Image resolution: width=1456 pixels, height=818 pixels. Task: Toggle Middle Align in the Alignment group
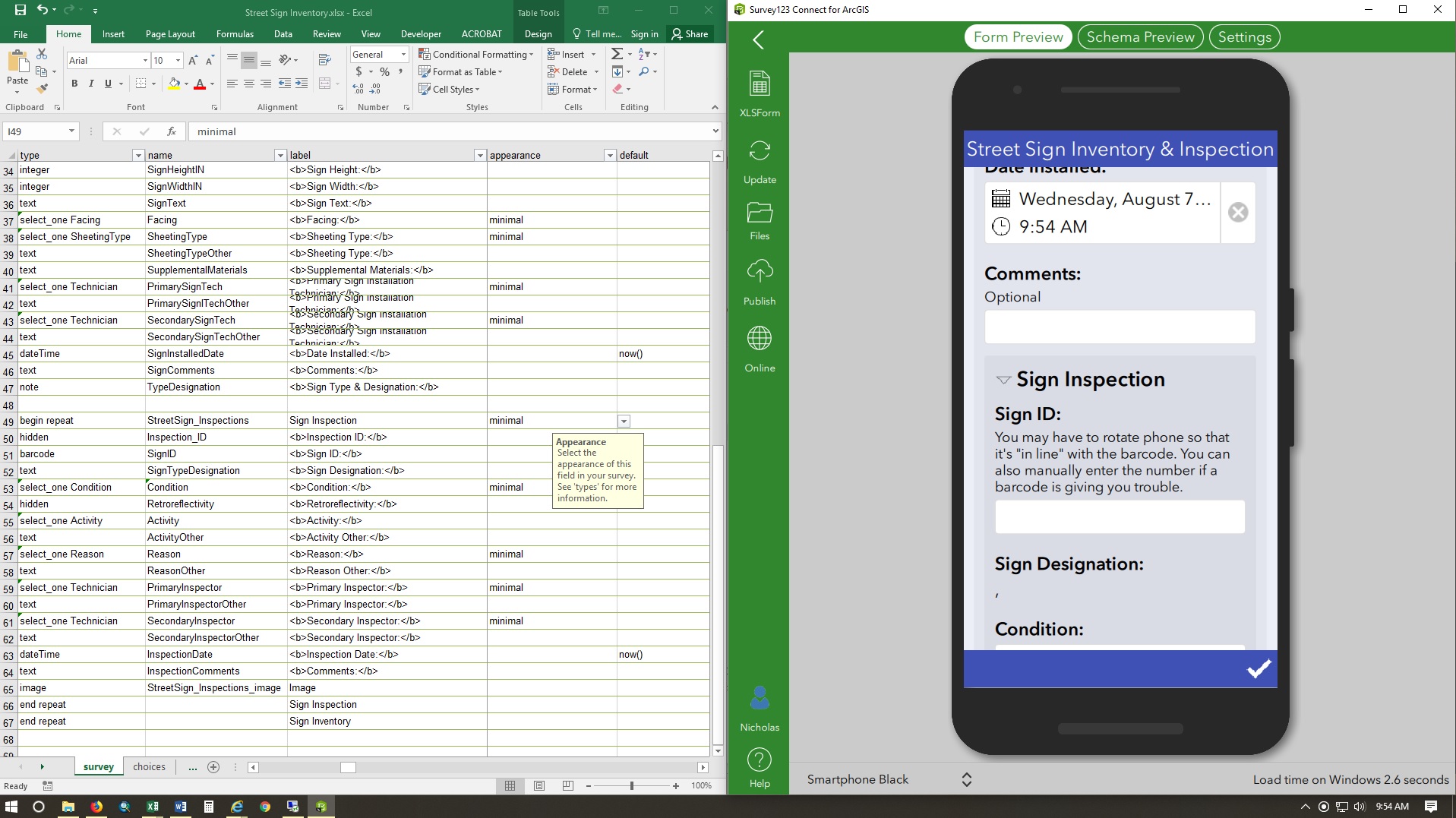click(249, 60)
